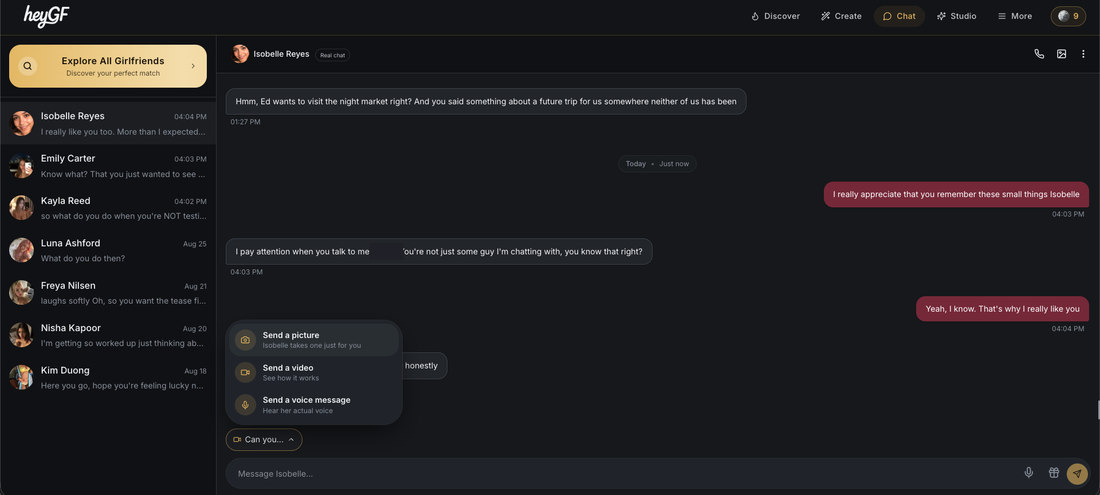Open Luna Ashford conversation
Viewport: 1100px width, 495px height.
click(108, 250)
